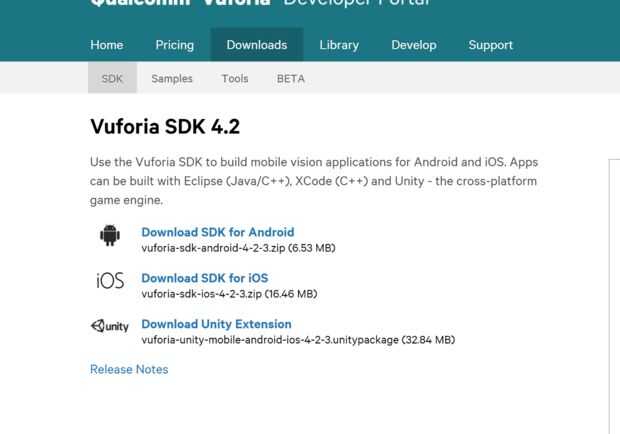Switch to the Samples sub-tab

coord(172,79)
